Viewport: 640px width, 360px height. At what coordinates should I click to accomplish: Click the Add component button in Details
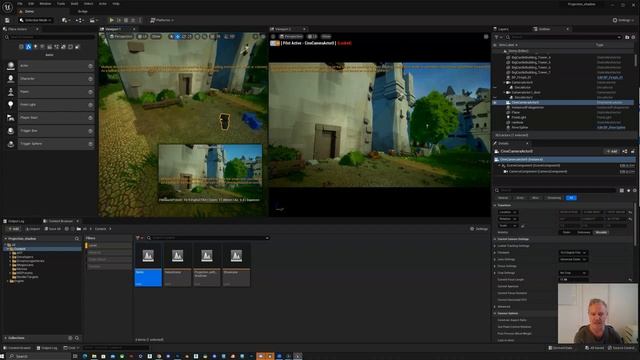point(611,151)
